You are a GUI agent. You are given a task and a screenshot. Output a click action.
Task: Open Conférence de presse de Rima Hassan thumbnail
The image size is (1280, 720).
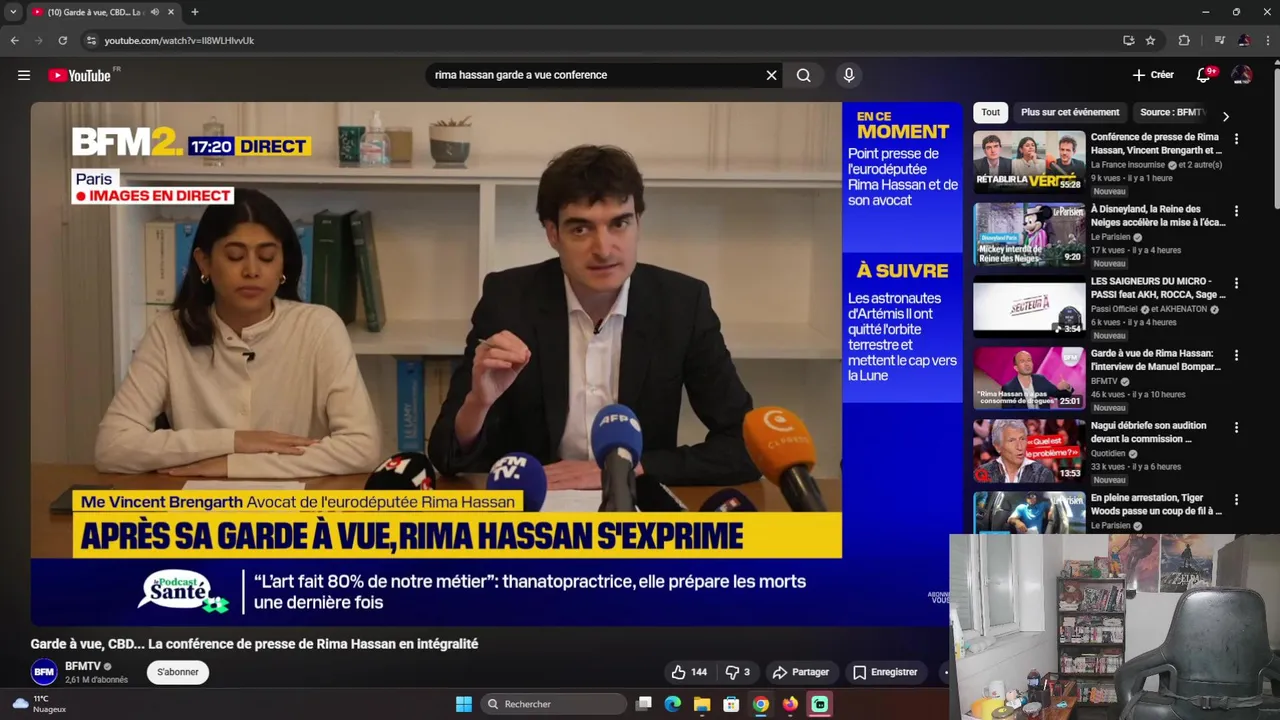1029,162
